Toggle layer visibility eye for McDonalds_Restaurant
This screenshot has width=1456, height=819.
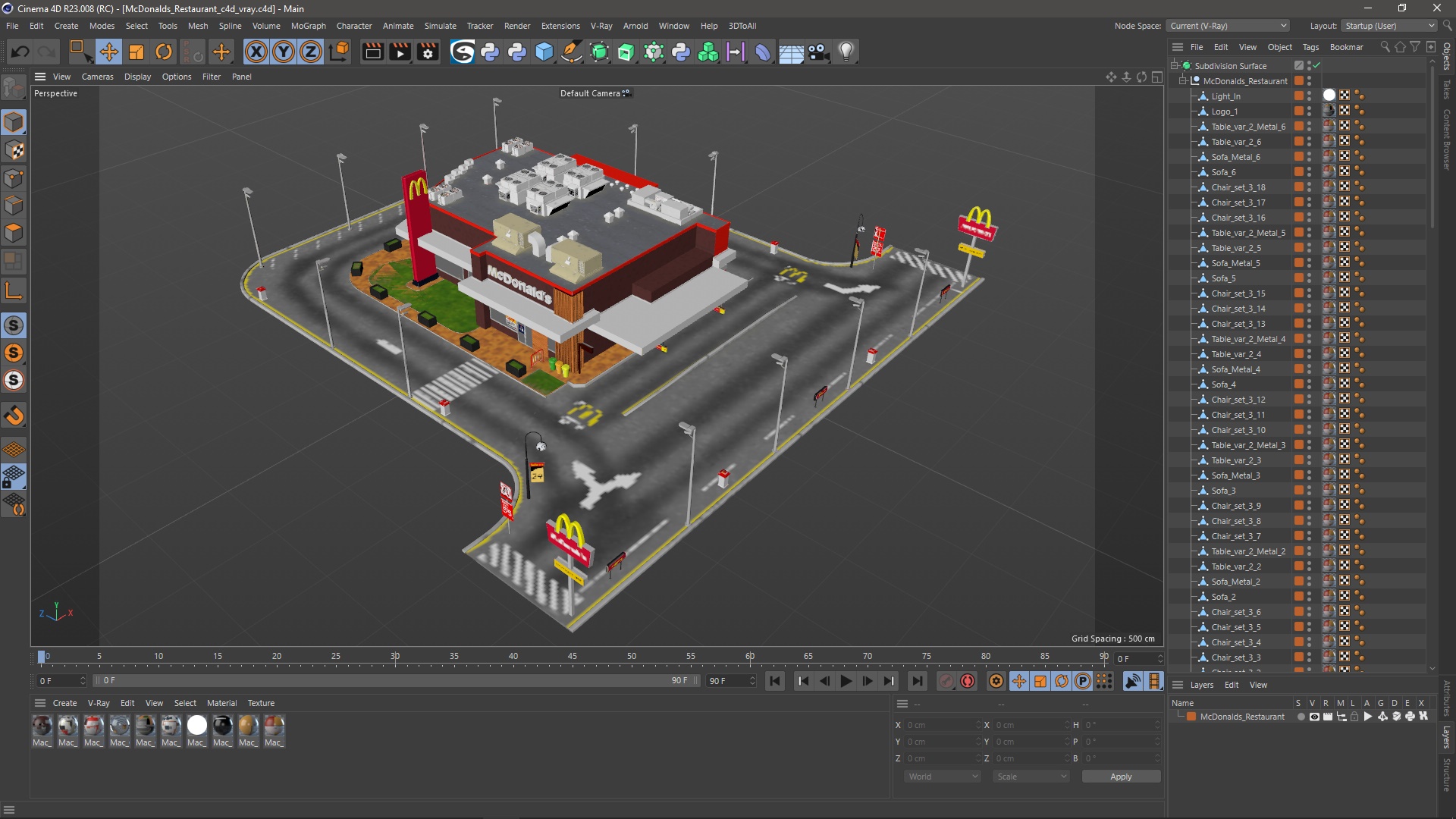click(1314, 717)
